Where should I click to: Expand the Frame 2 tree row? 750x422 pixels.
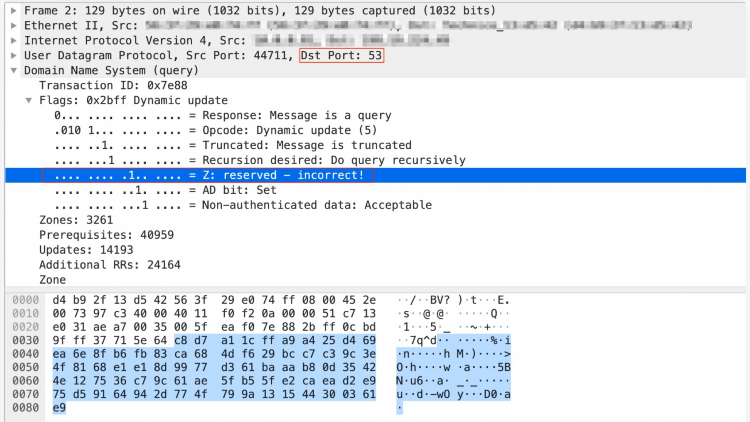14,10
